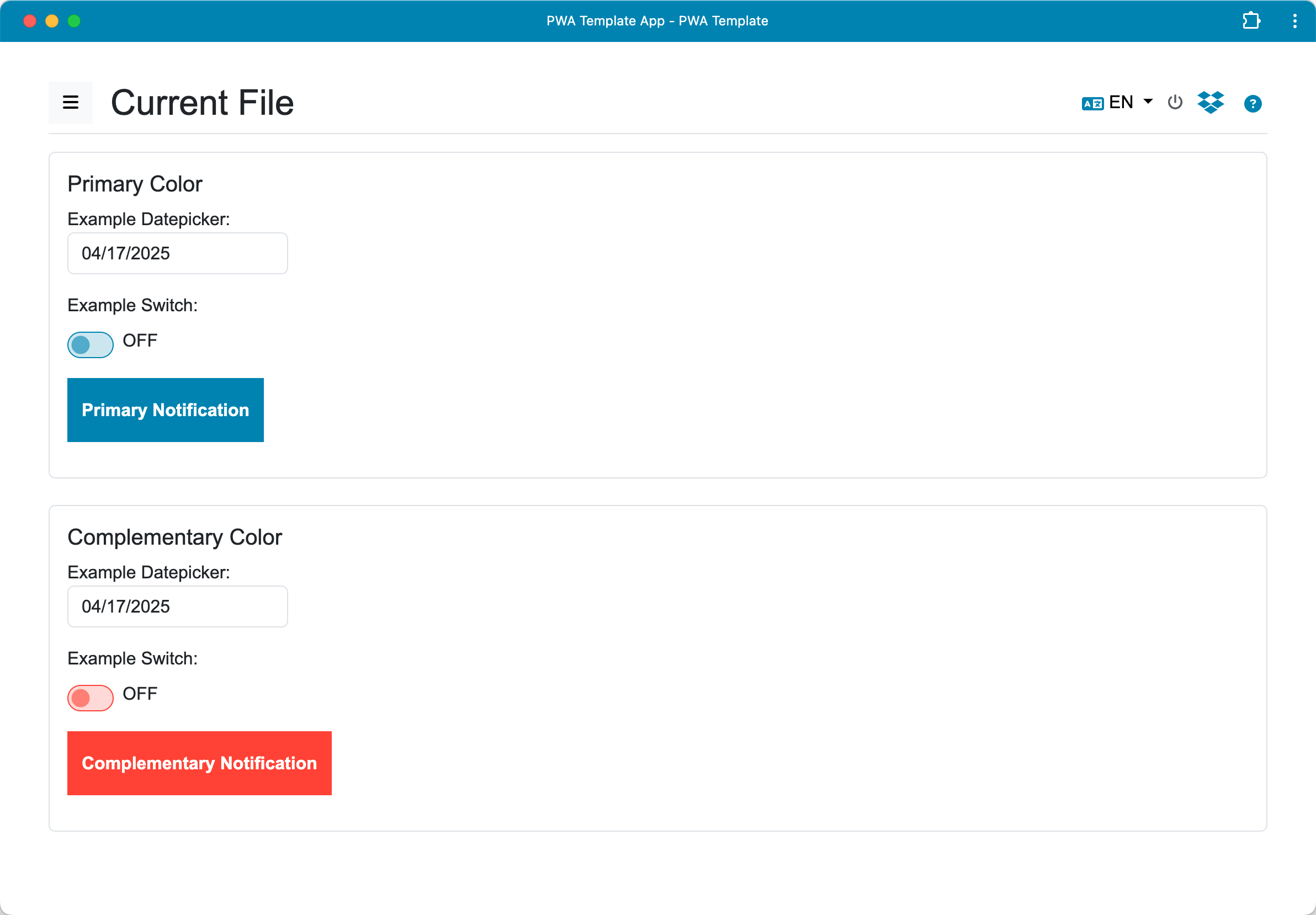Open the Primary Color datepicker field
This screenshot has height=915, width=1316.
pos(178,253)
